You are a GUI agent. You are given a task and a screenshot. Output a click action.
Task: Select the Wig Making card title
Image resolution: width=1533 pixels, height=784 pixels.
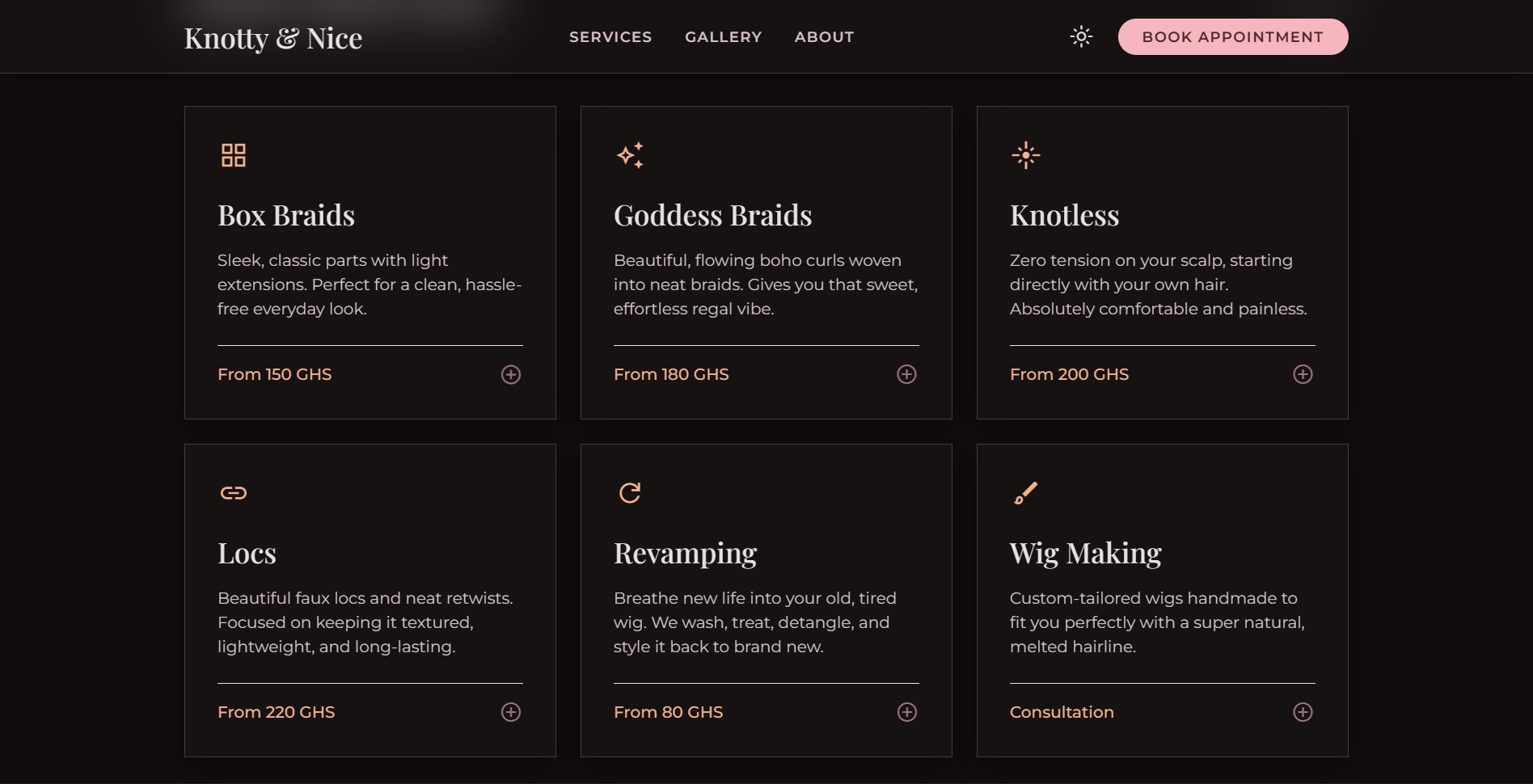pyautogui.click(x=1086, y=554)
